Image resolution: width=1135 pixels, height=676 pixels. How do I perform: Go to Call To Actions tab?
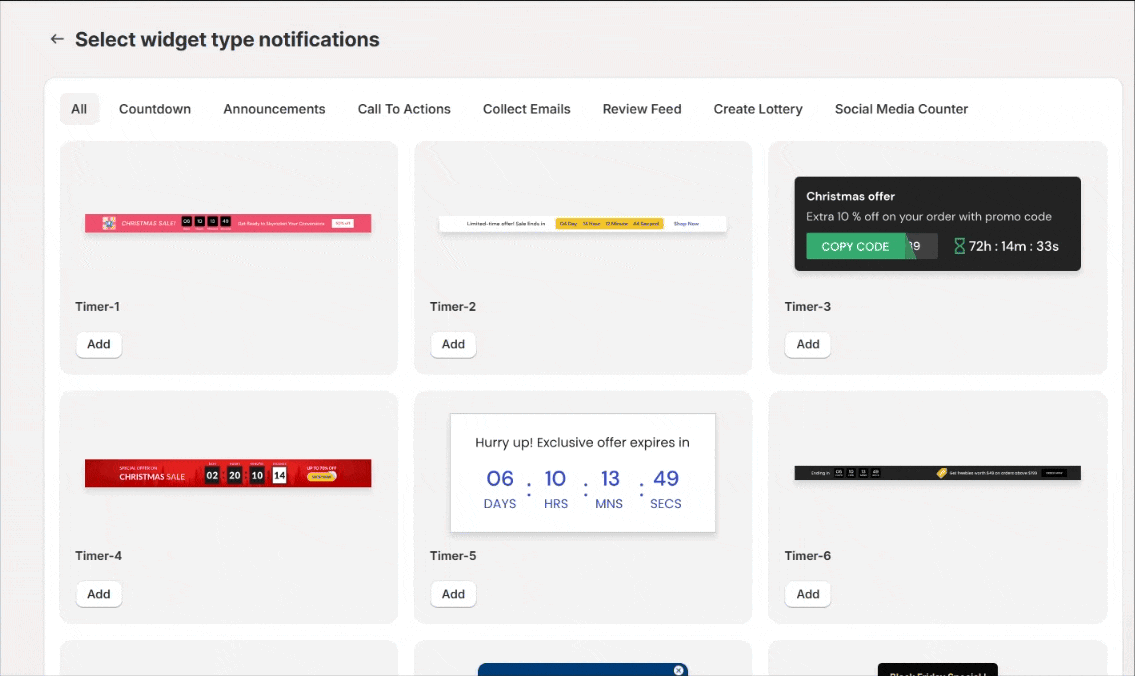(x=404, y=109)
